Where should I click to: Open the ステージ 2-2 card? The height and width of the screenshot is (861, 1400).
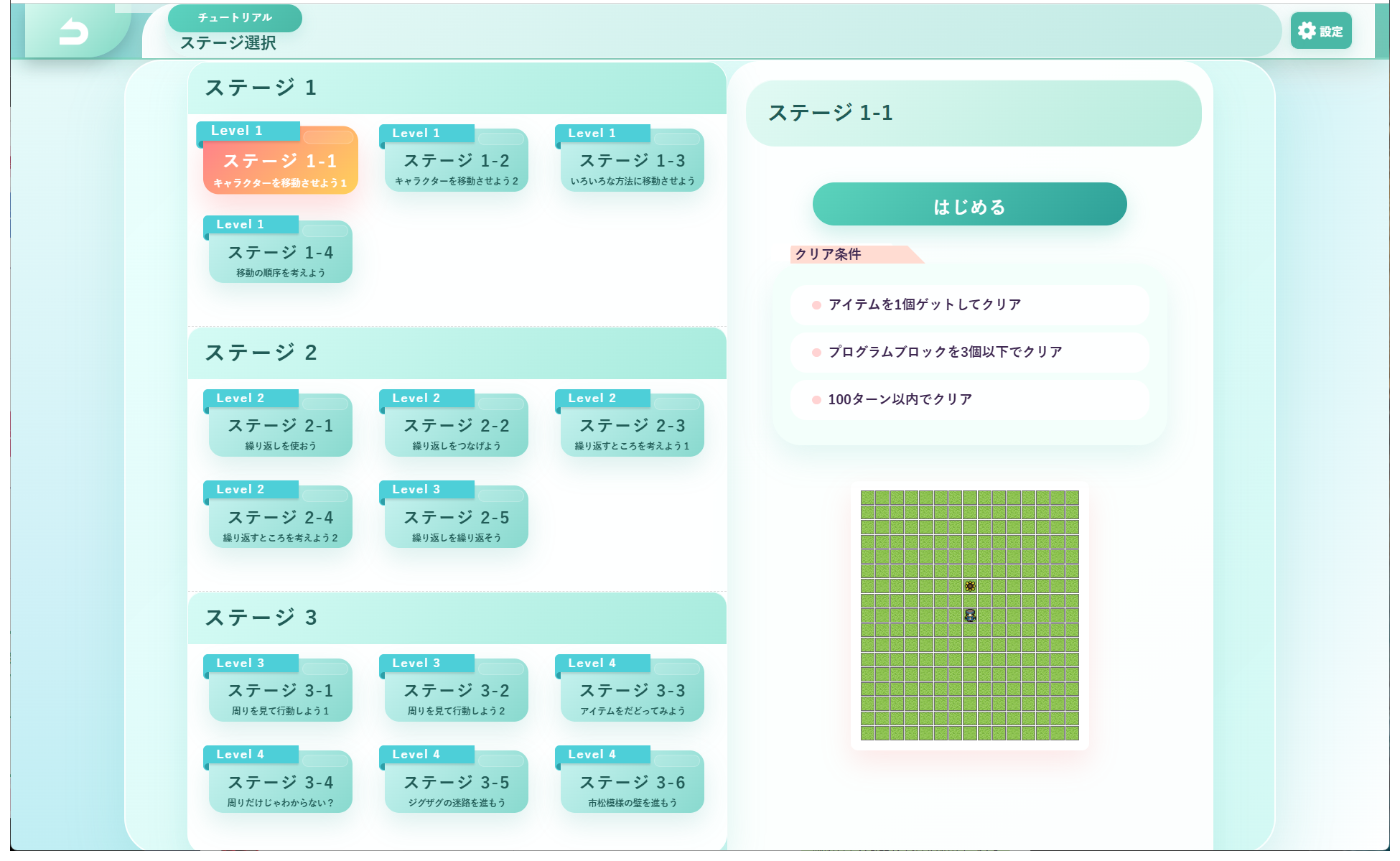456,424
